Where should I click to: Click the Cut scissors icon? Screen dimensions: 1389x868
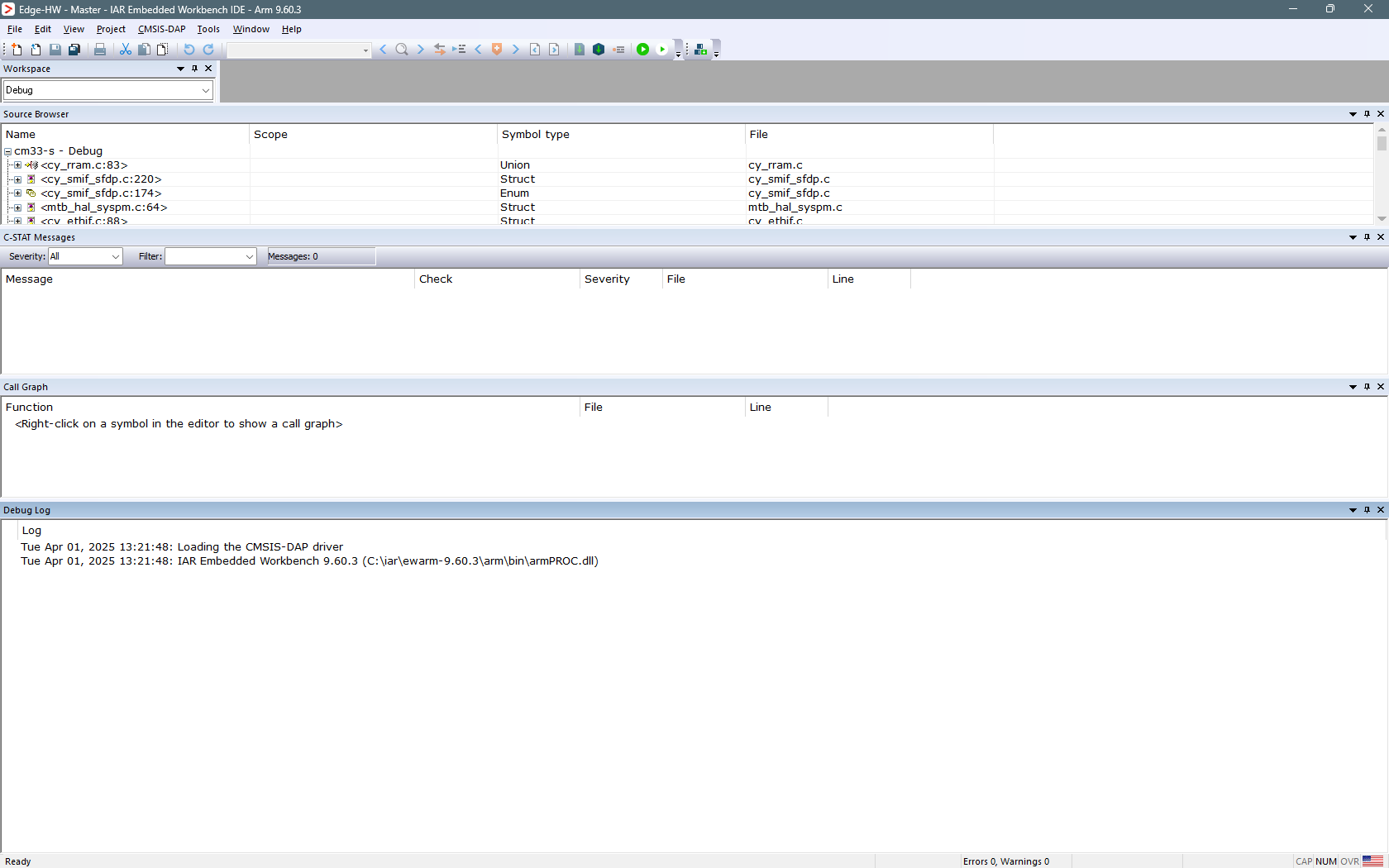pyautogui.click(x=126, y=50)
